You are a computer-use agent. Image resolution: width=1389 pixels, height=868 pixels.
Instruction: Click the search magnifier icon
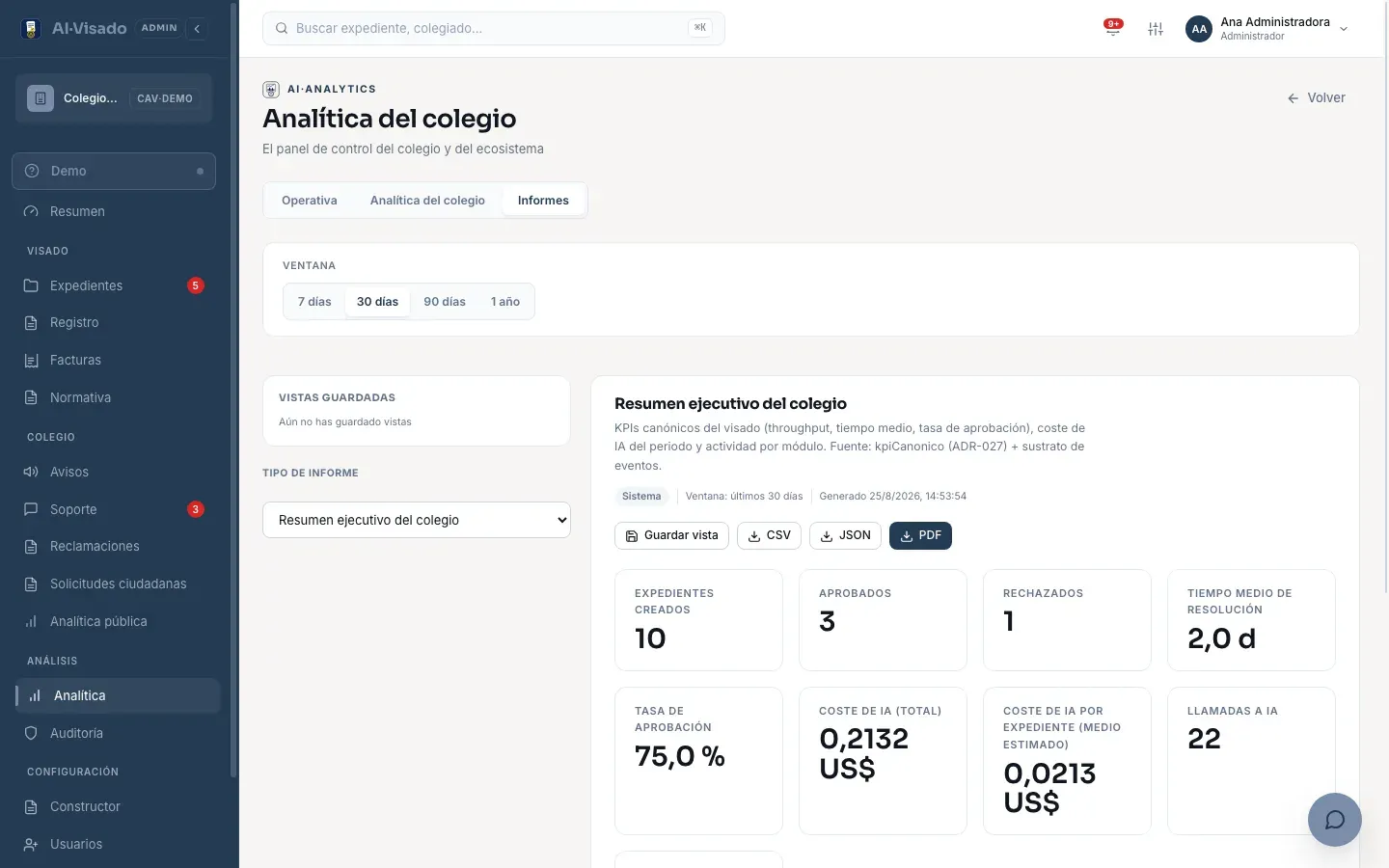tap(282, 29)
